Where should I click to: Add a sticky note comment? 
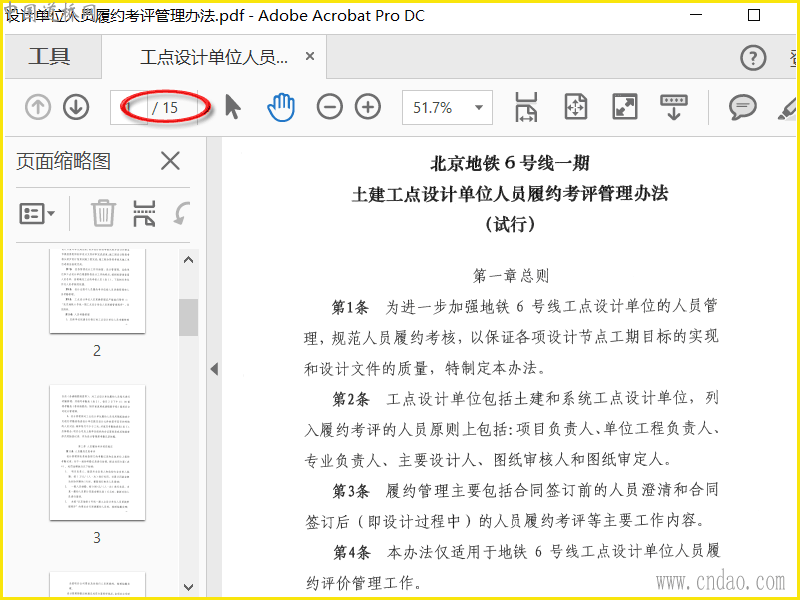(742, 107)
